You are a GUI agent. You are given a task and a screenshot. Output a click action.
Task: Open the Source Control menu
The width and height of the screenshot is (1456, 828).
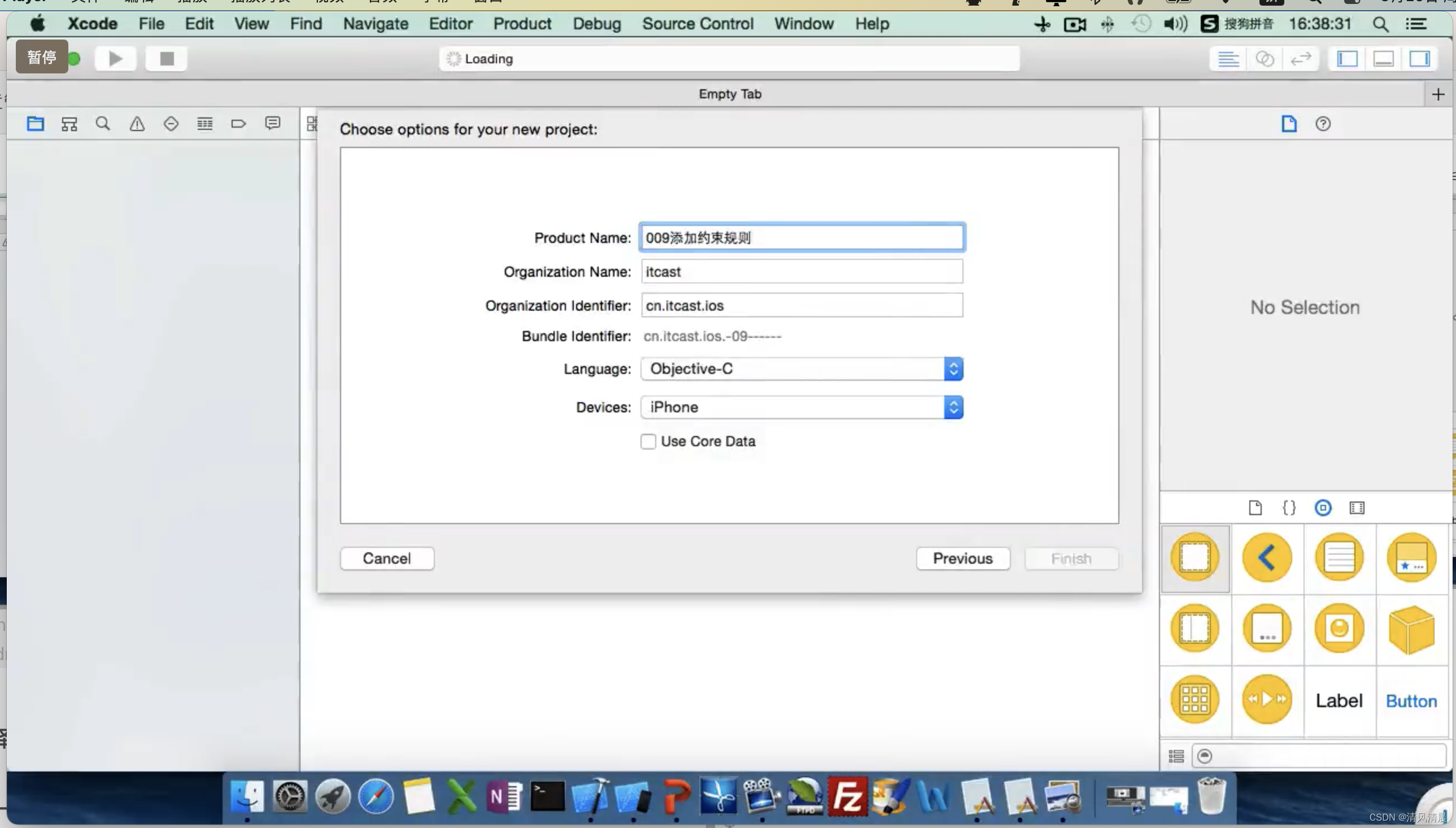[x=697, y=23]
